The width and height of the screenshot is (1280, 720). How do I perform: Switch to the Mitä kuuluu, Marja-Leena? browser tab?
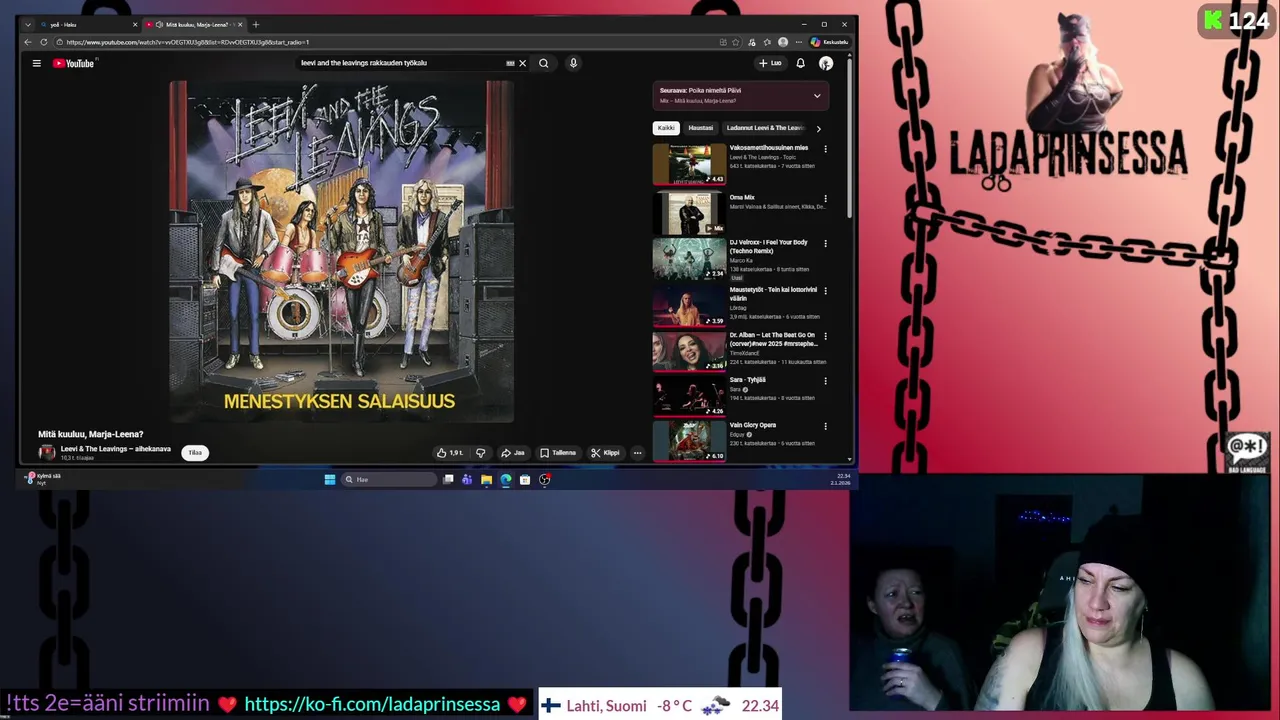tap(193, 24)
